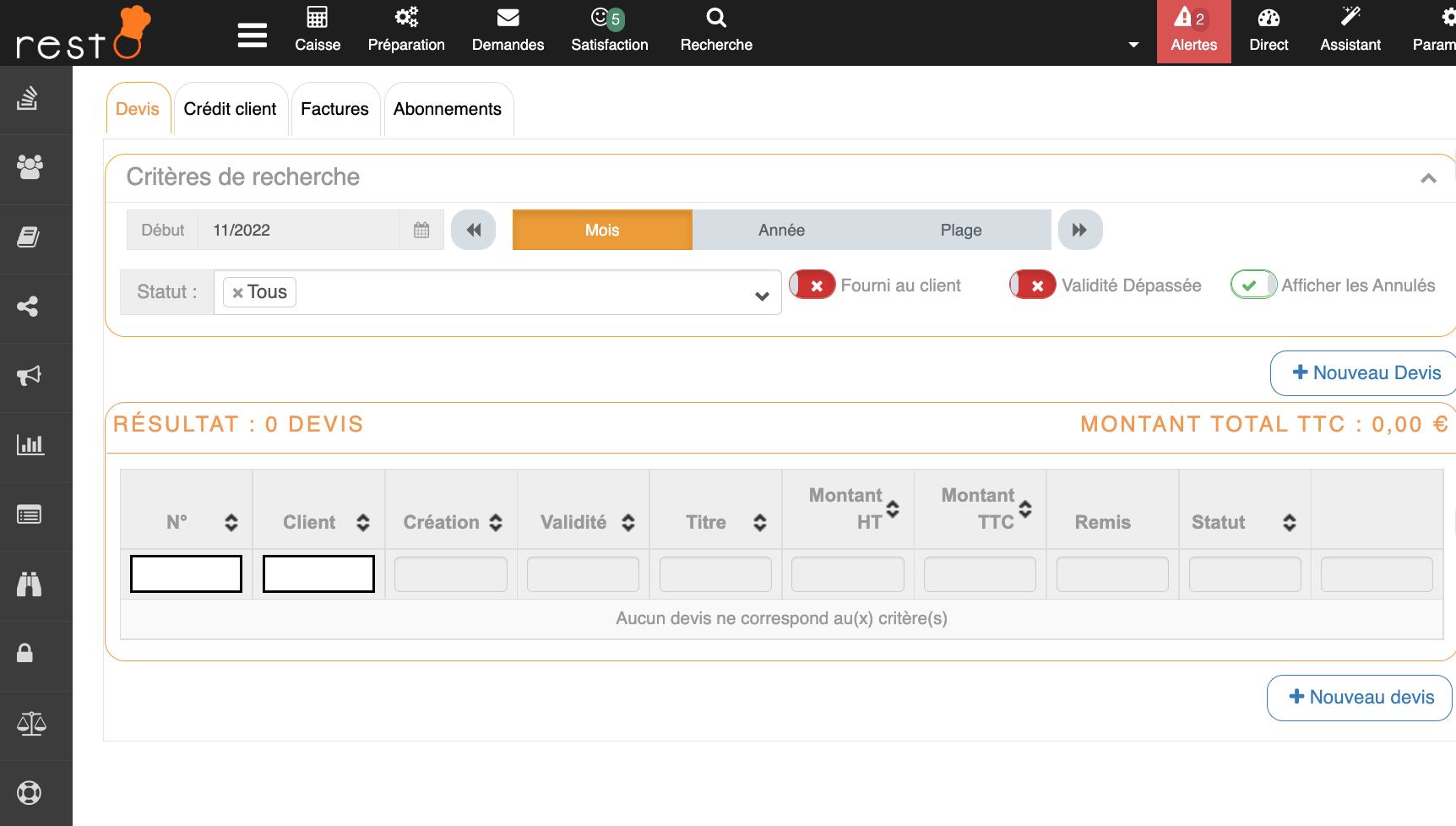Collapse the Critères de recherche panel
The image size is (1456, 826).
[1428, 178]
